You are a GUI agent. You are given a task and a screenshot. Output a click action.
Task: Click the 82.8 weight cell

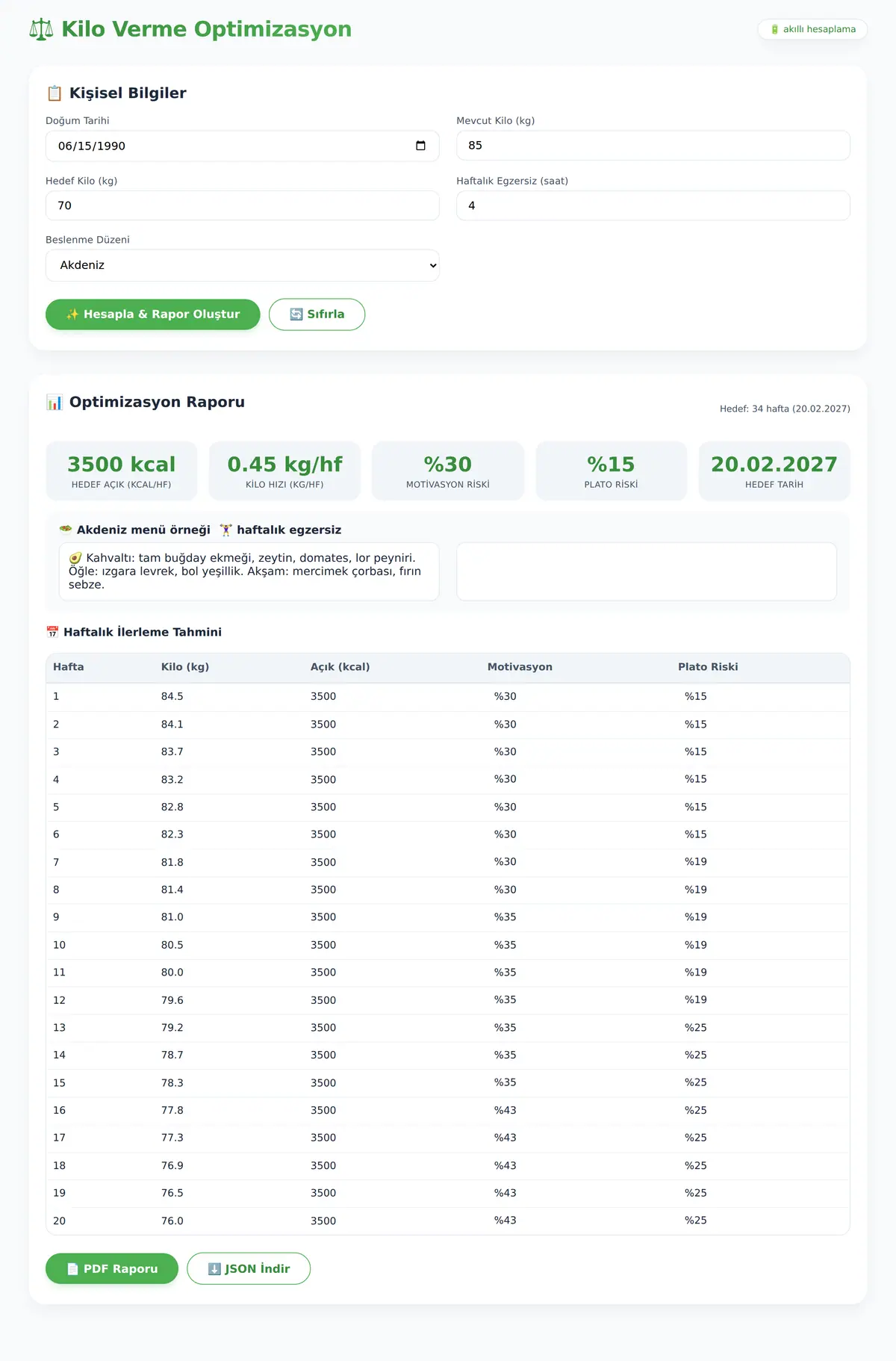172,807
